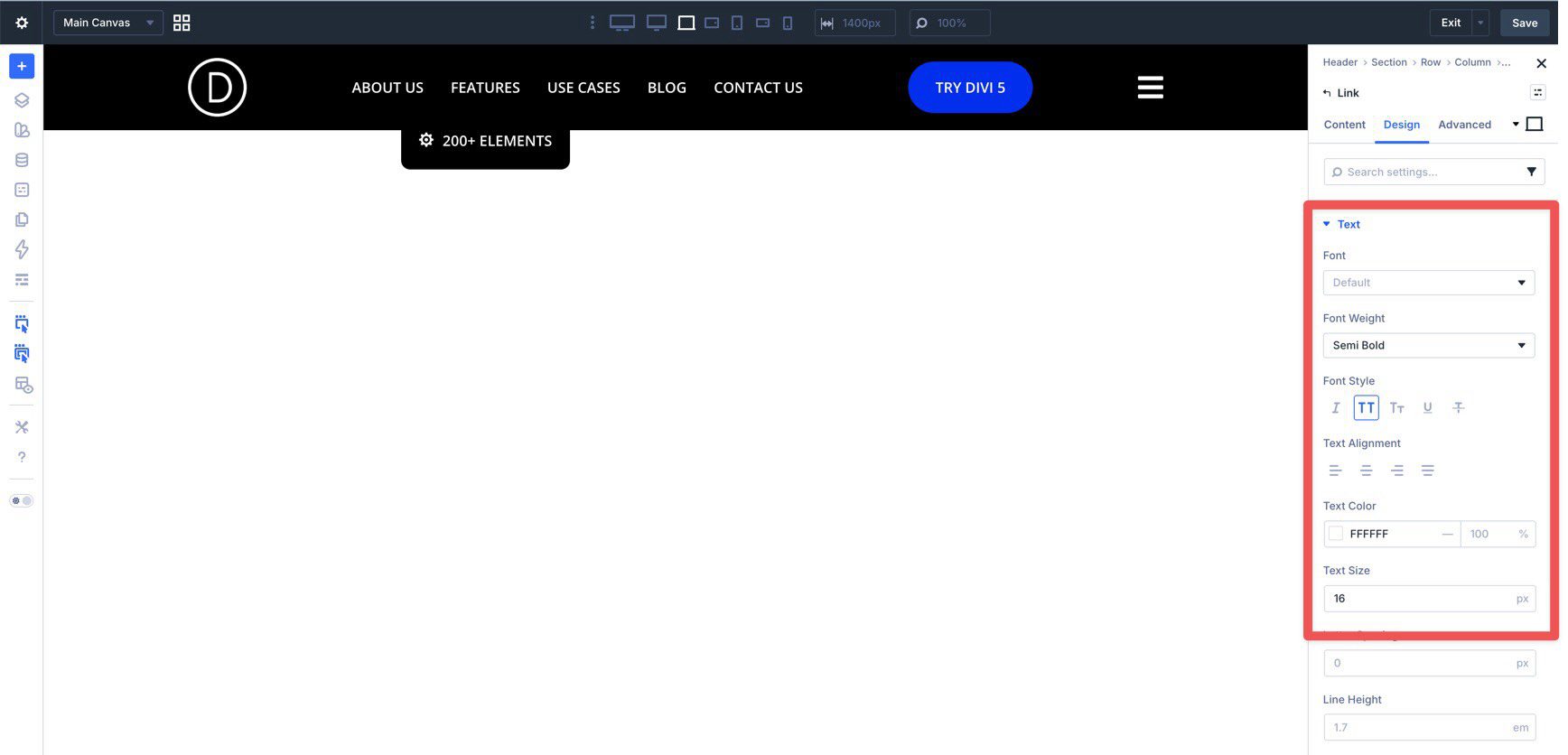
Task: Switch to tablet portrait view icon
Action: [737, 23]
